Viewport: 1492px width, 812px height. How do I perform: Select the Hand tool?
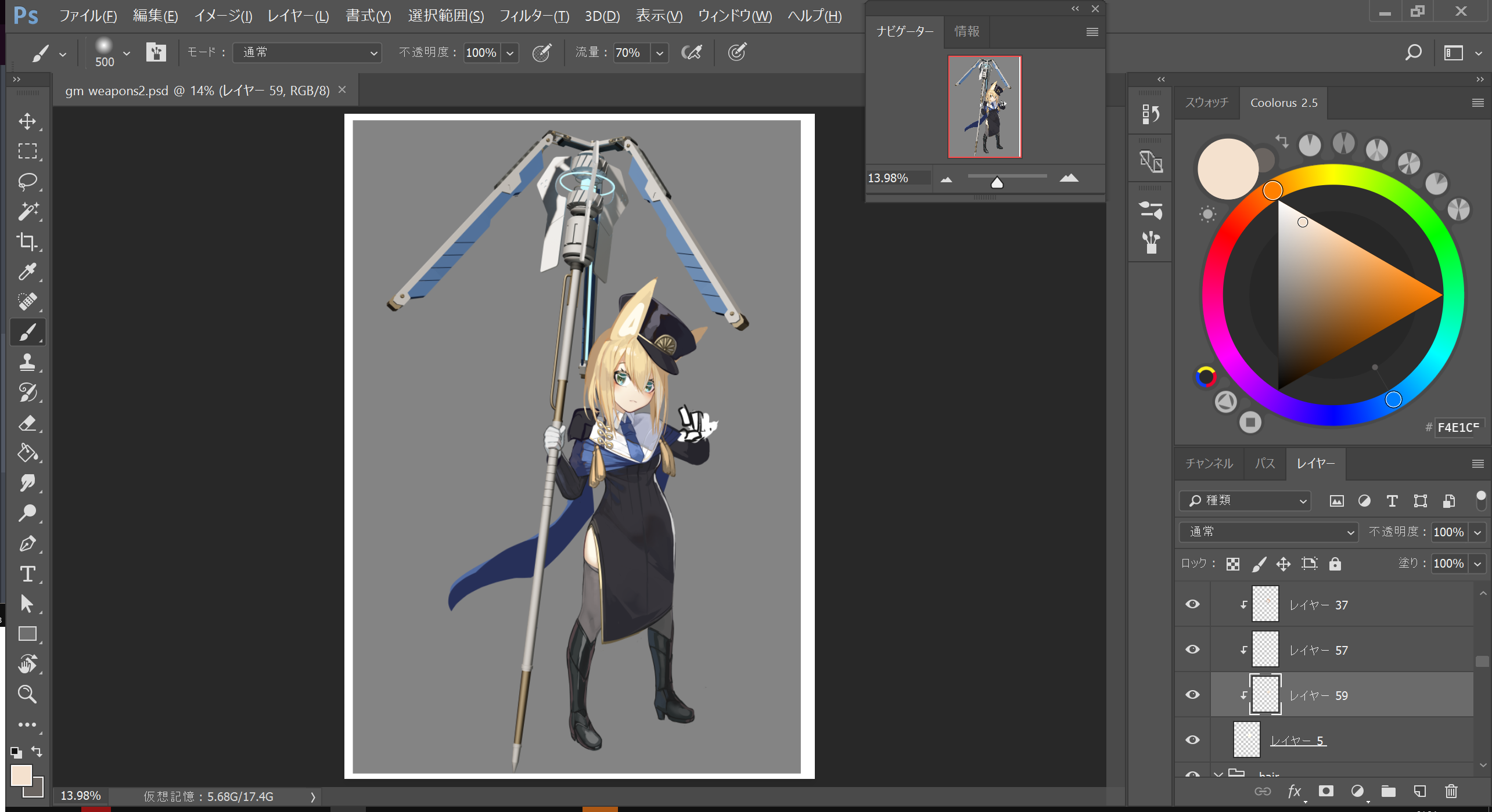(27, 664)
